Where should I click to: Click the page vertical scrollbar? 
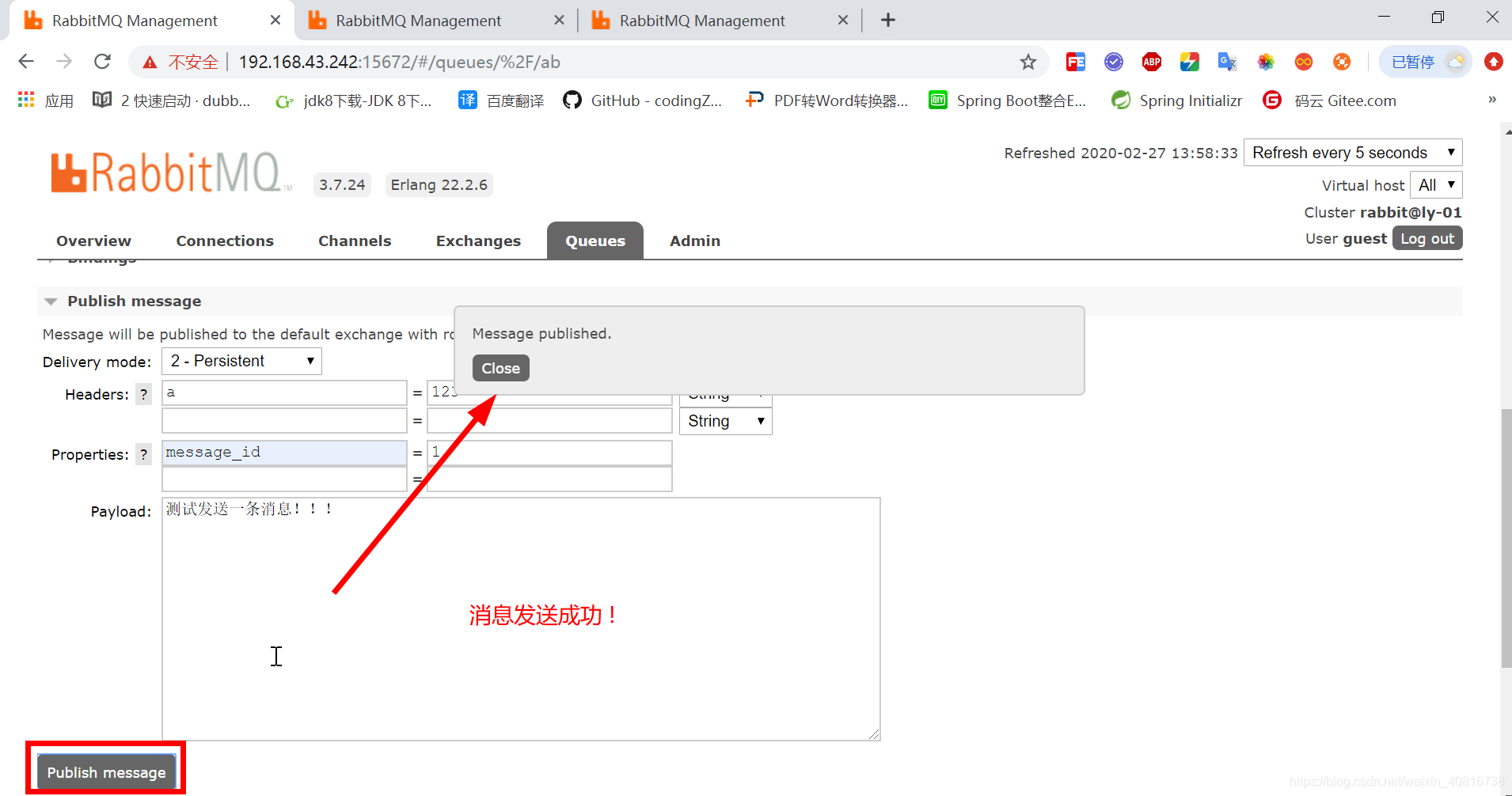[1506, 538]
